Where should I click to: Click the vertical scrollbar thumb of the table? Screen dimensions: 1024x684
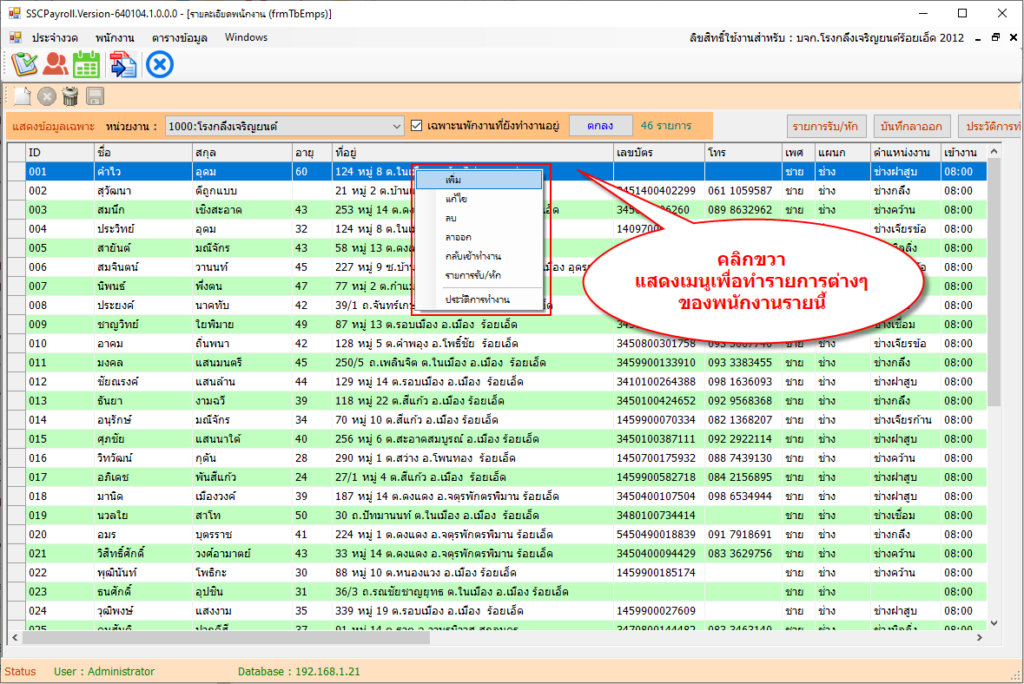994,282
